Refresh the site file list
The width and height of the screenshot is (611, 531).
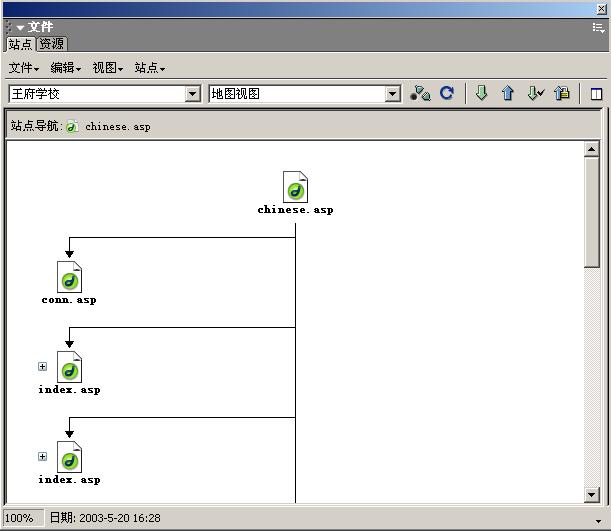pyautogui.click(x=447, y=93)
